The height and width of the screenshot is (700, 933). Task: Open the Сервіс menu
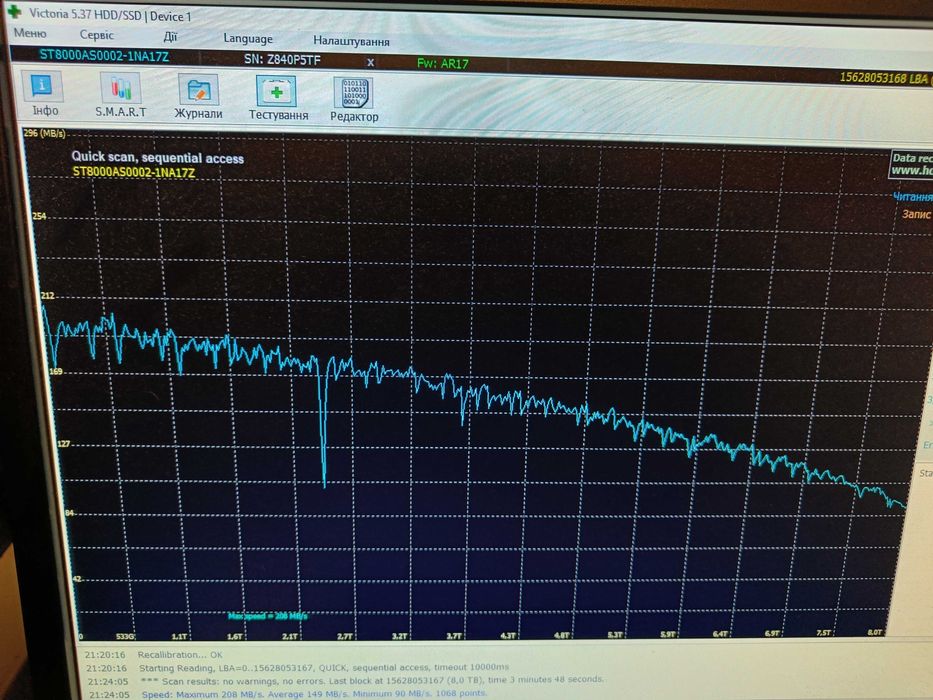click(96, 35)
